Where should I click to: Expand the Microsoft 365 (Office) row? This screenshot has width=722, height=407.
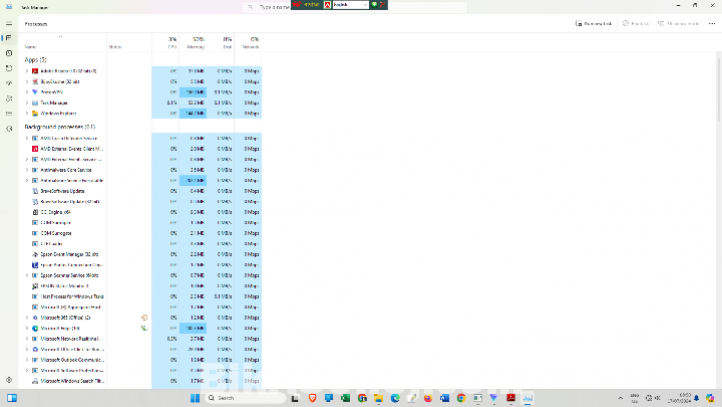pos(27,318)
